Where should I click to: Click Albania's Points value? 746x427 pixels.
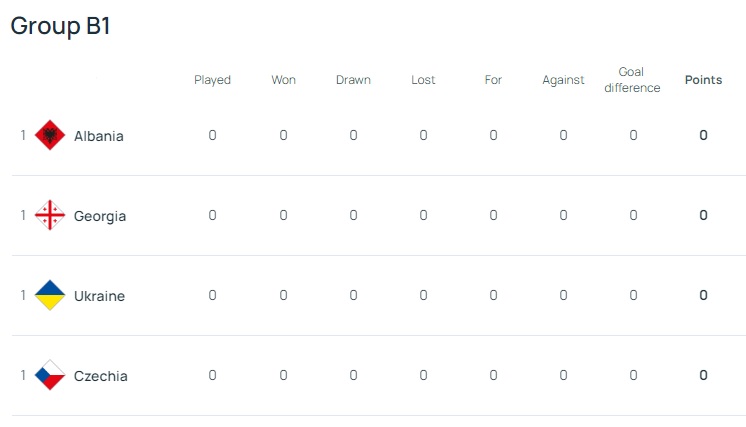pyautogui.click(x=703, y=135)
